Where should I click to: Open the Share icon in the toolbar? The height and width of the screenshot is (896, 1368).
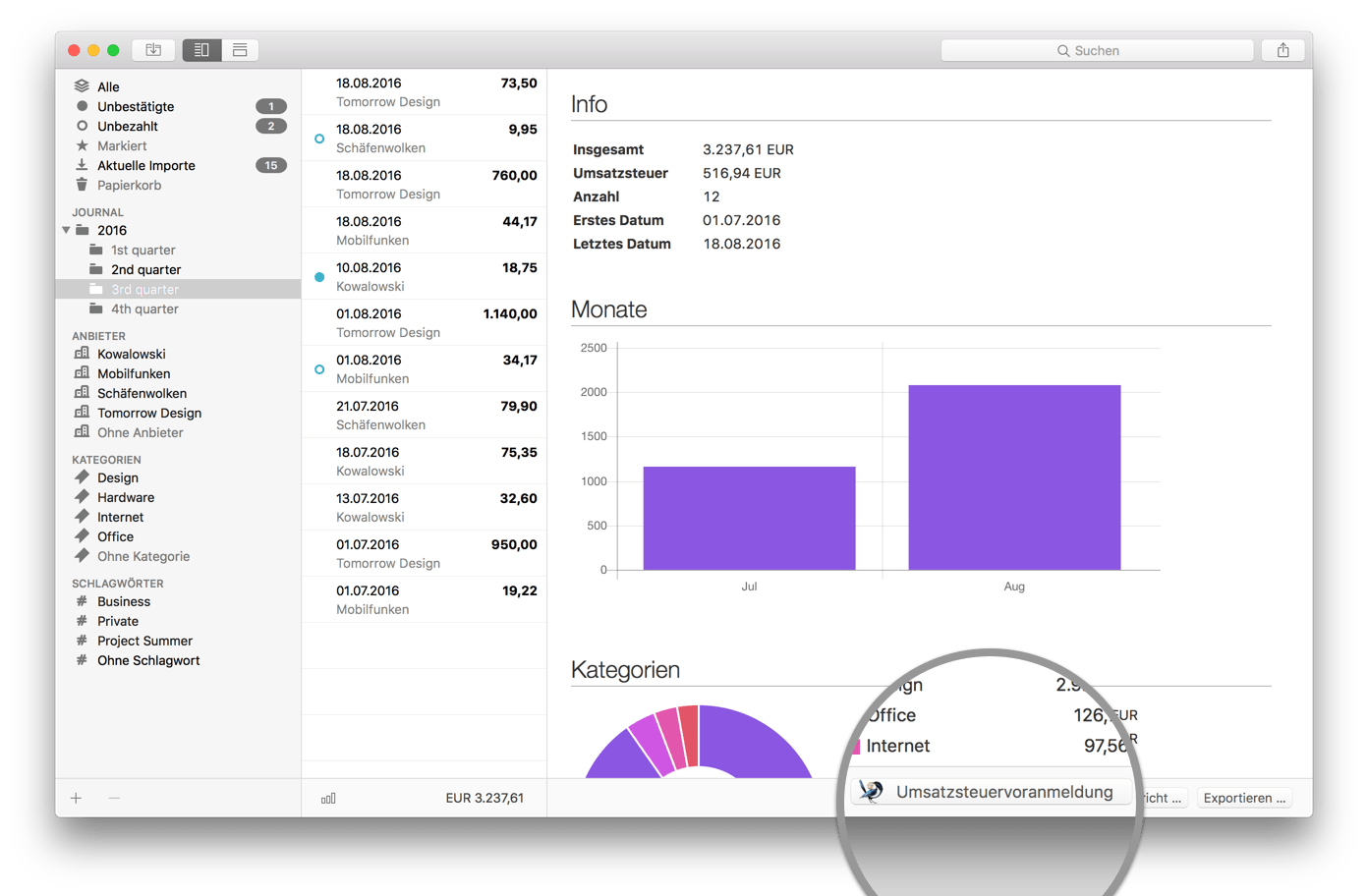tap(1282, 49)
